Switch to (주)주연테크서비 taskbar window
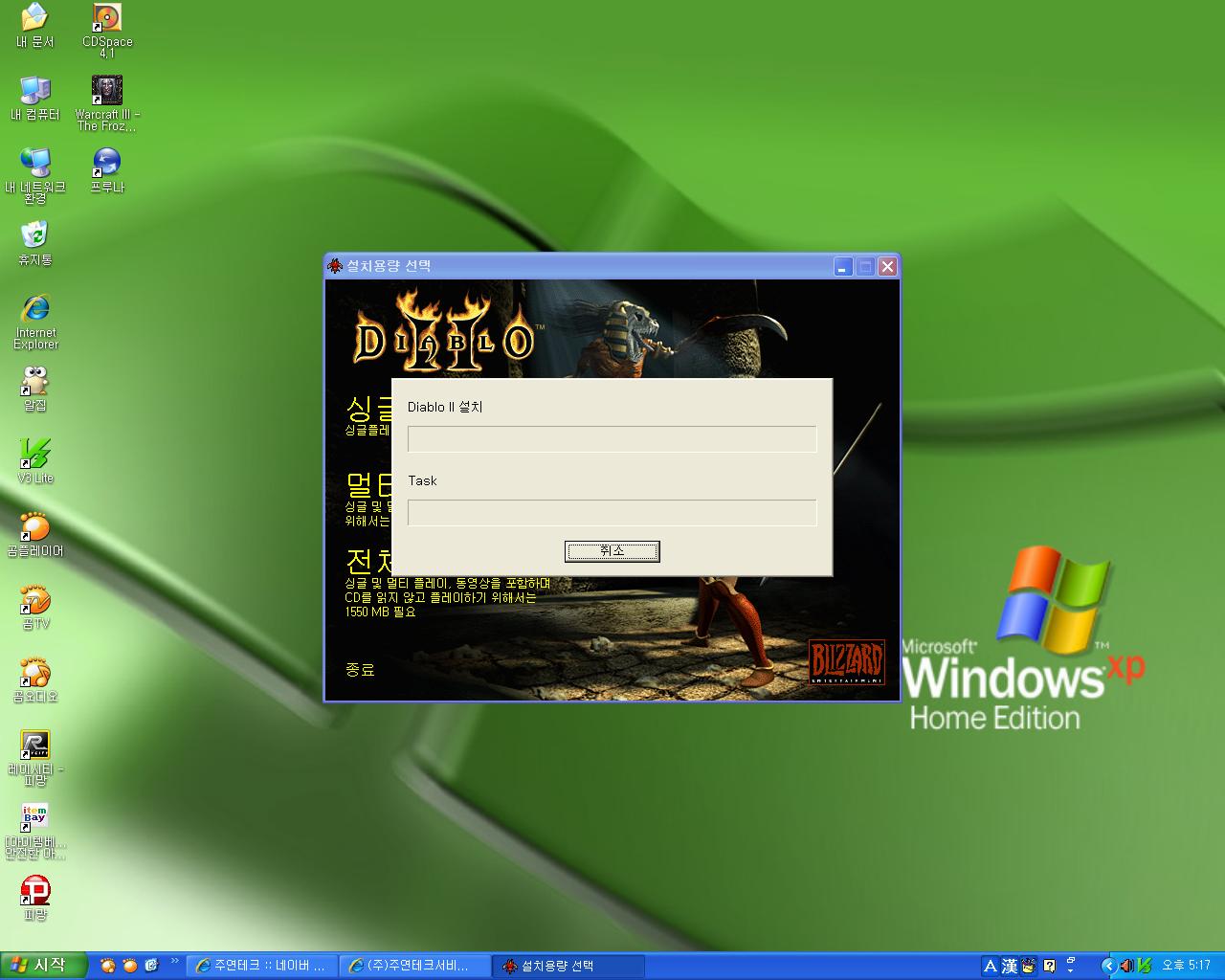Viewport: 1225px width, 980px height. pos(415,967)
